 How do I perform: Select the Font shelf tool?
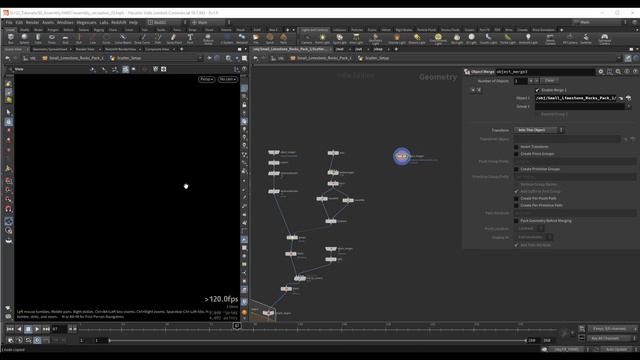pos(190,39)
